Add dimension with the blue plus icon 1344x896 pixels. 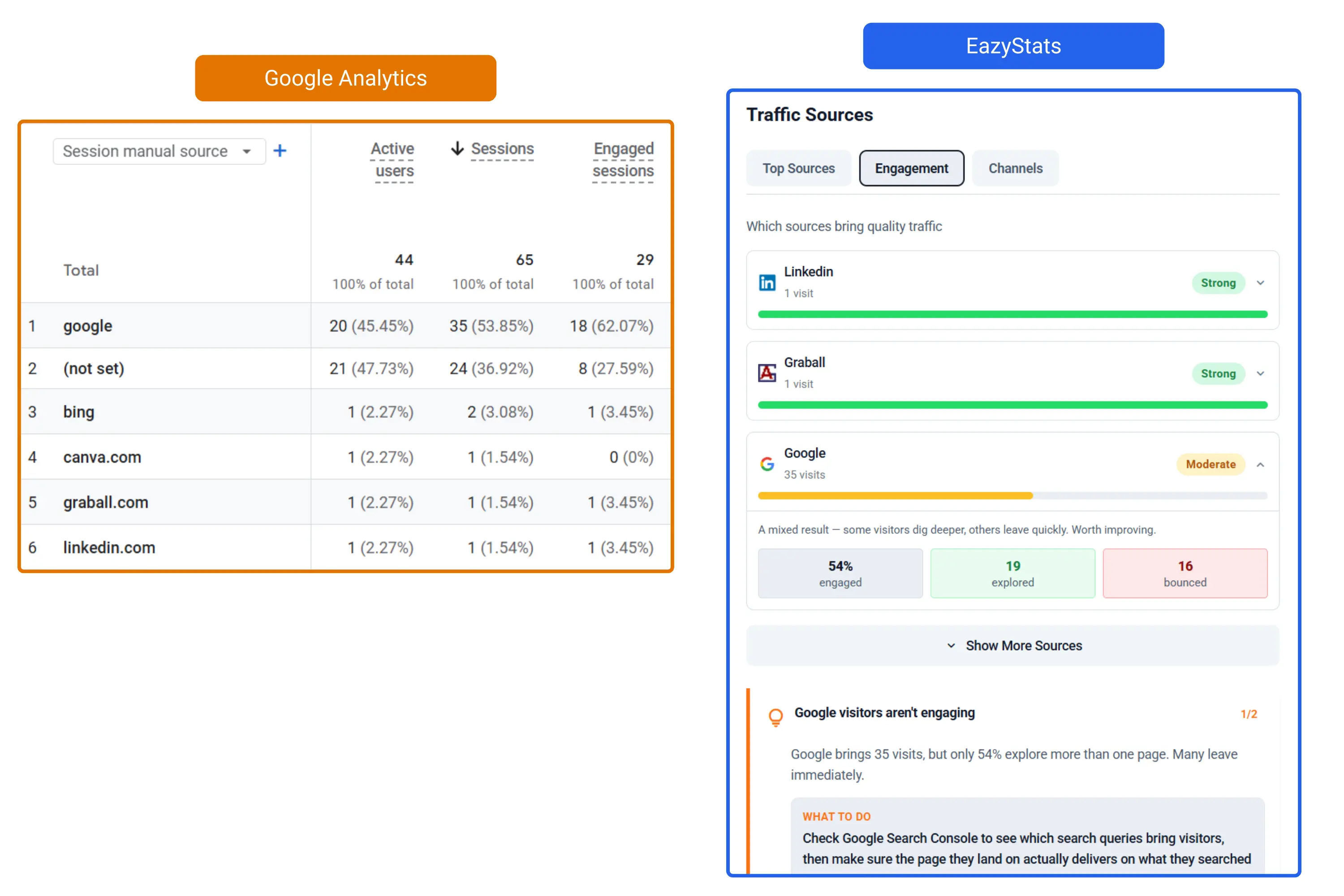[x=280, y=151]
